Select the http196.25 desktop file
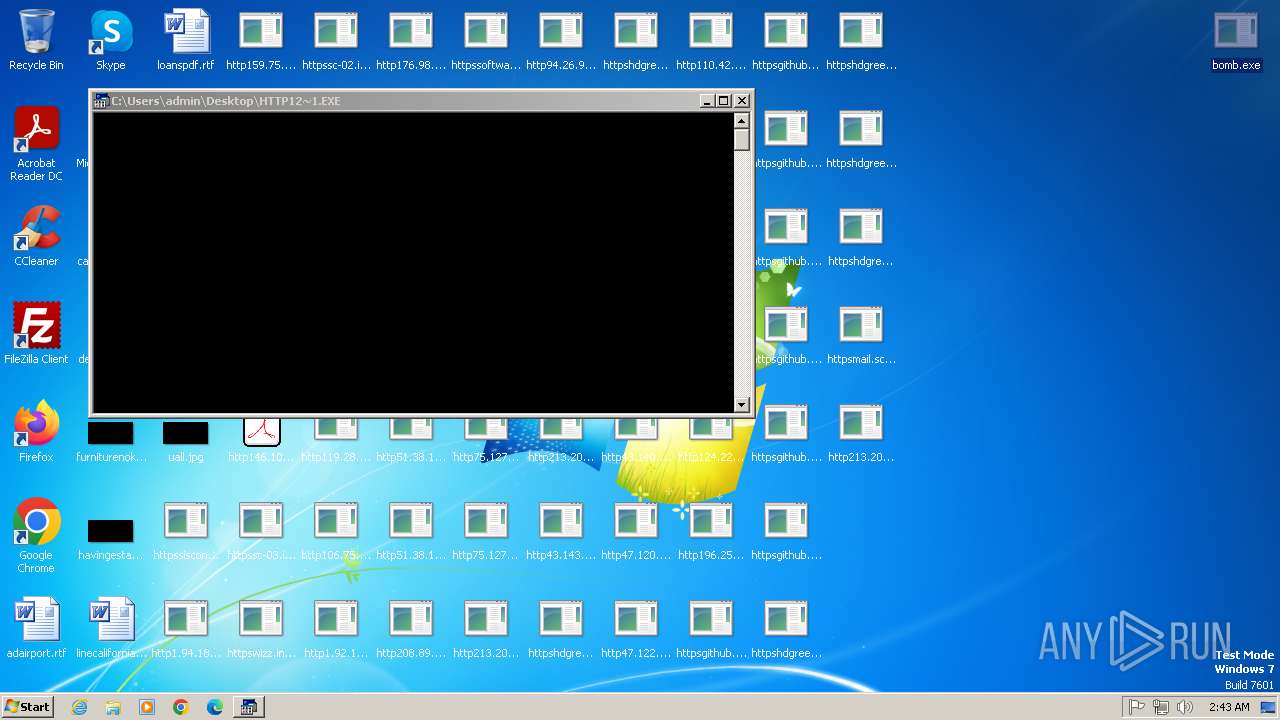 (711, 530)
